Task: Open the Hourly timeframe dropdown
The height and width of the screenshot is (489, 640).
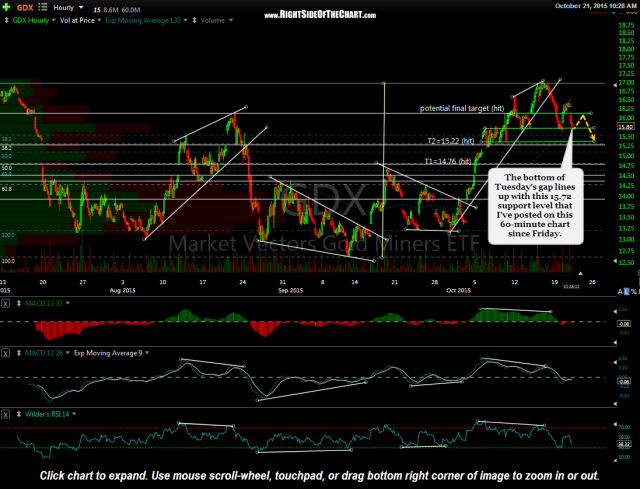Action: point(81,7)
